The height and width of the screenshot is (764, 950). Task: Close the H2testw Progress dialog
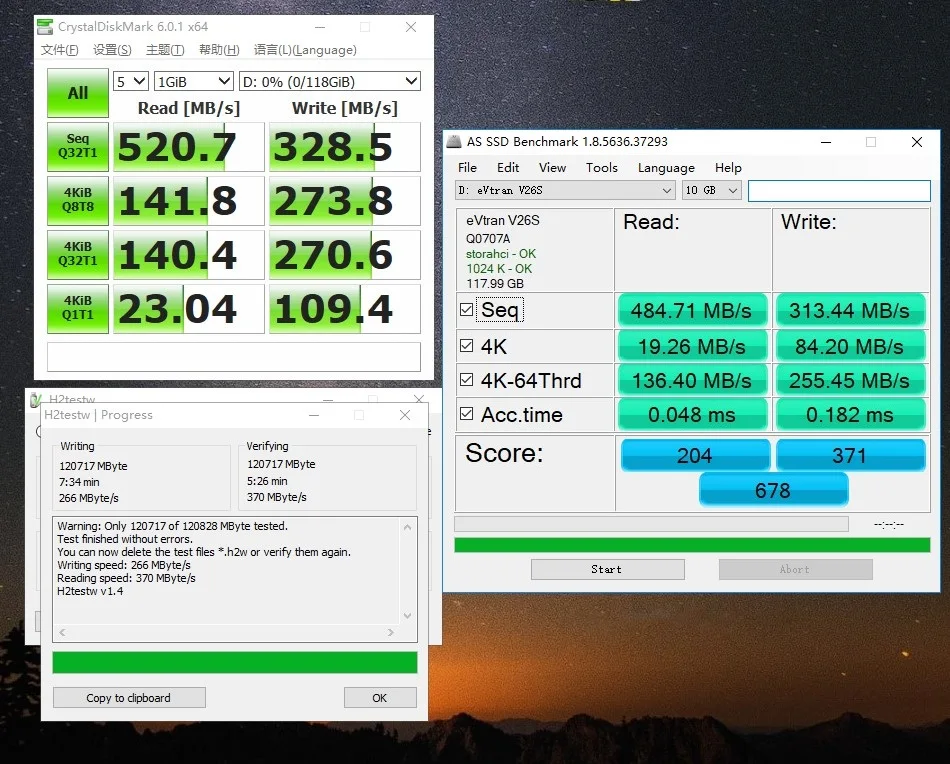click(x=405, y=415)
